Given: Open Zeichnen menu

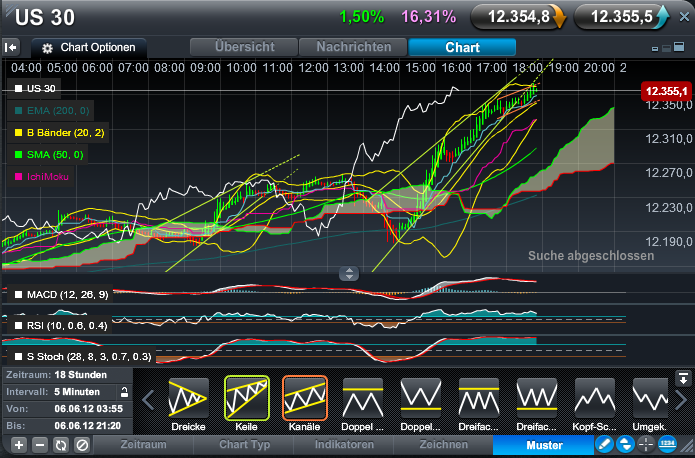Looking at the screenshot, I should 444,445.
